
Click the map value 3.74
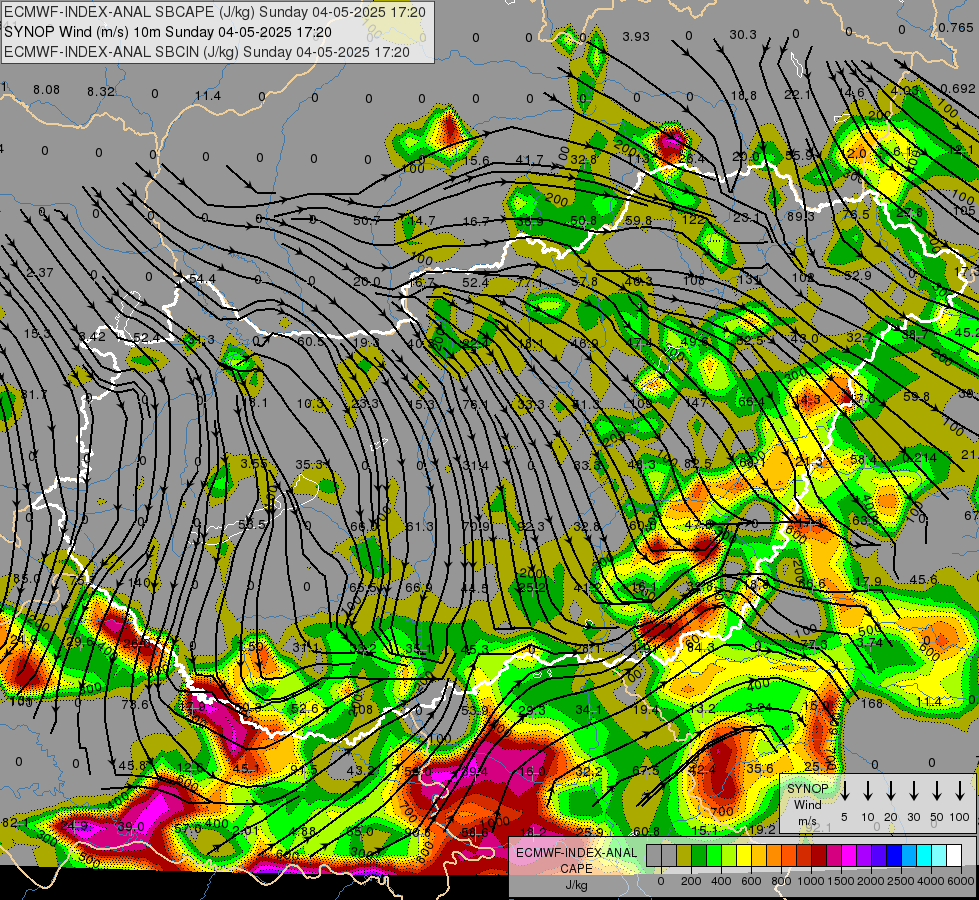coord(869,642)
